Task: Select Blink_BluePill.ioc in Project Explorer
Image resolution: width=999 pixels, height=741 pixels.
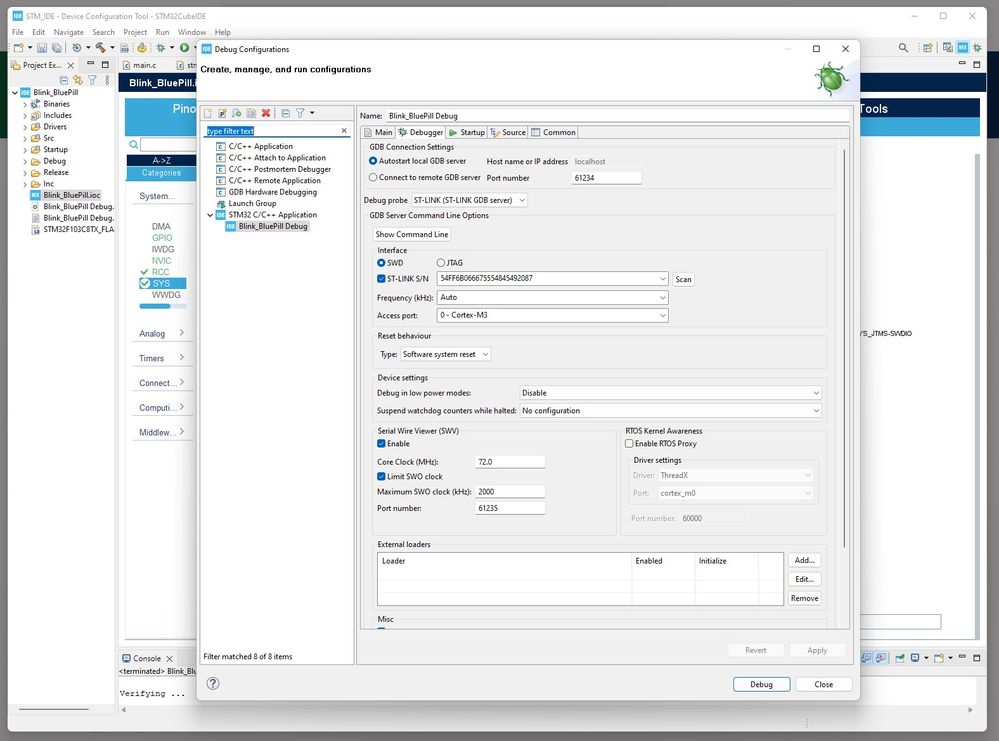Action: (71, 195)
